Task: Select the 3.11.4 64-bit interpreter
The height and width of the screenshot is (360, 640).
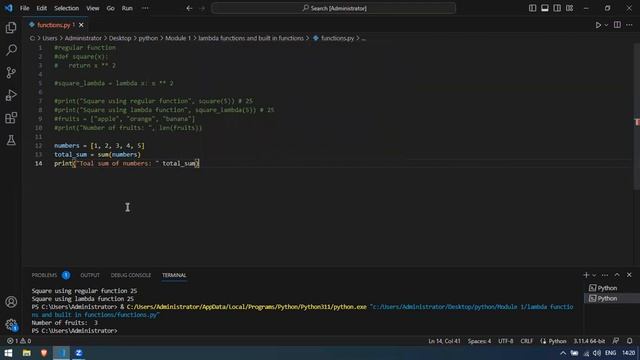Action: 589,341
